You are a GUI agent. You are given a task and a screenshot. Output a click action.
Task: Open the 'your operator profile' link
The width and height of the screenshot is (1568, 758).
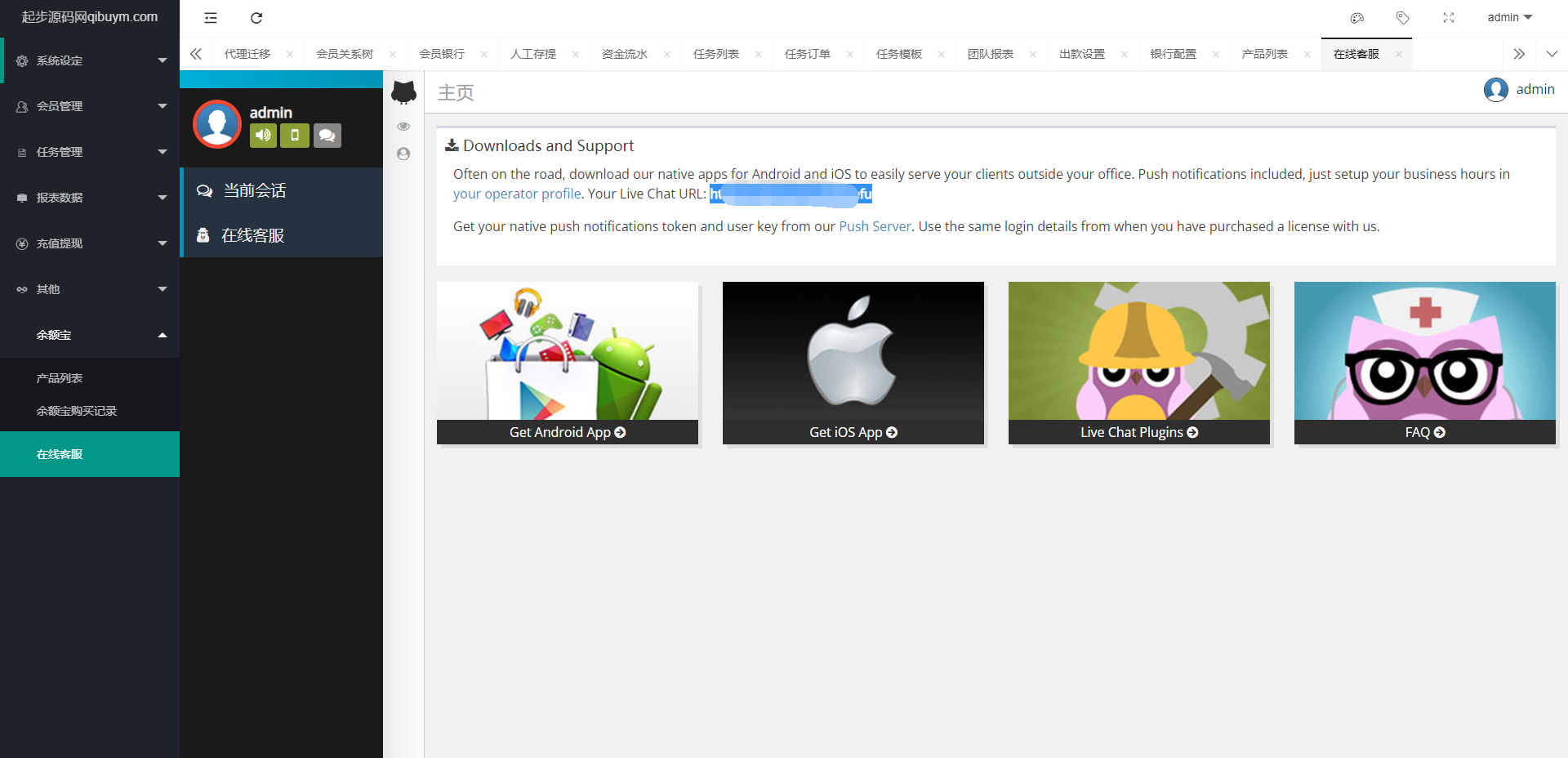click(x=517, y=194)
